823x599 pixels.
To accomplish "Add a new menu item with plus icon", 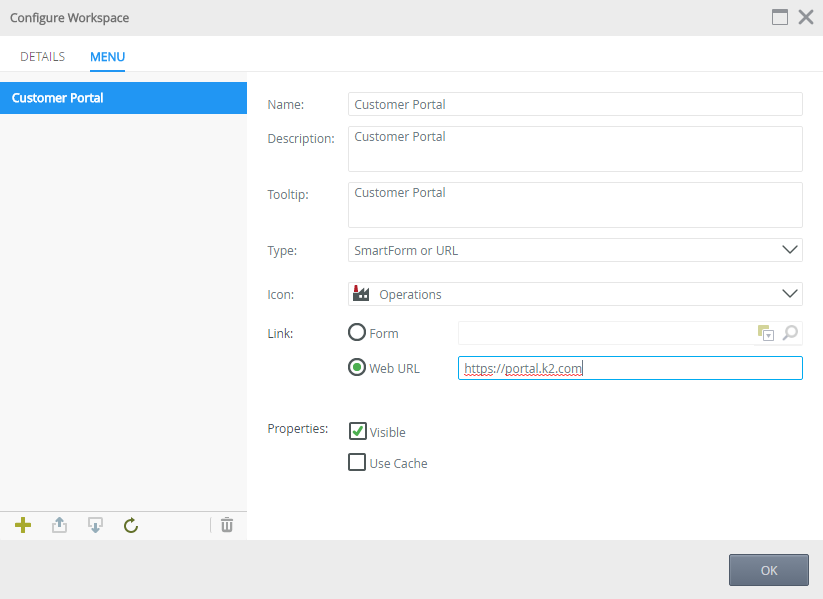I will click(23, 525).
